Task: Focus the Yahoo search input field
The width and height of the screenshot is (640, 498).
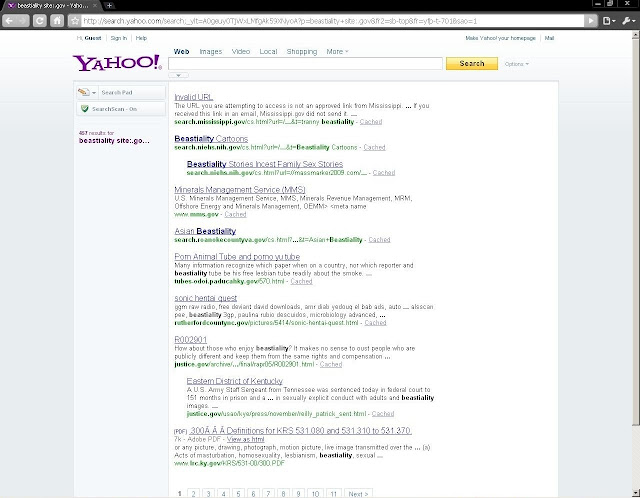Action: pyautogui.click(x=305, y=63)
